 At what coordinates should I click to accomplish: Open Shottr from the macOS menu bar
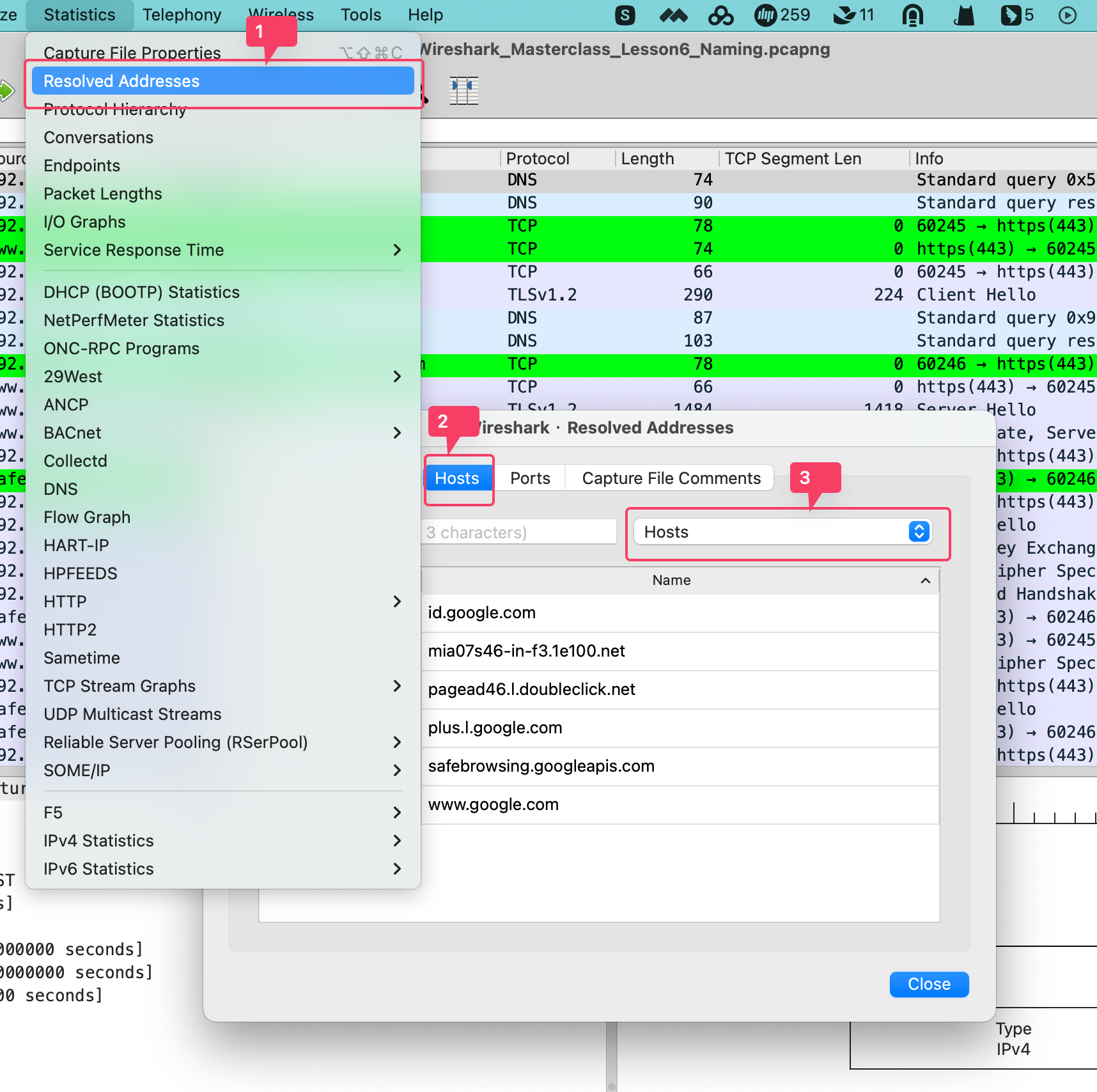pos(625,15)
